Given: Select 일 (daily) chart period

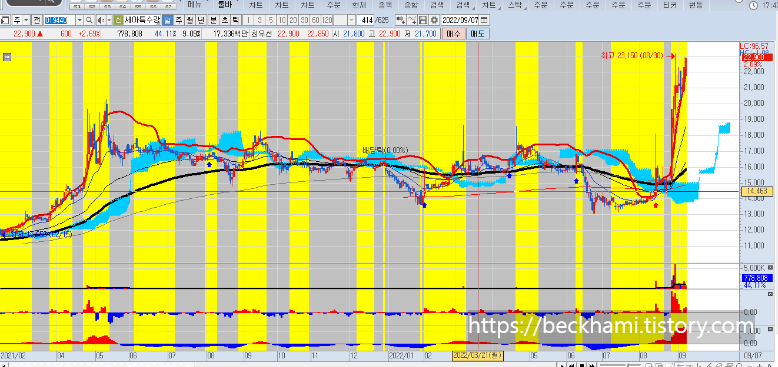Looking at the screenshot, I should pyautogui.click(x=167, y=20).
